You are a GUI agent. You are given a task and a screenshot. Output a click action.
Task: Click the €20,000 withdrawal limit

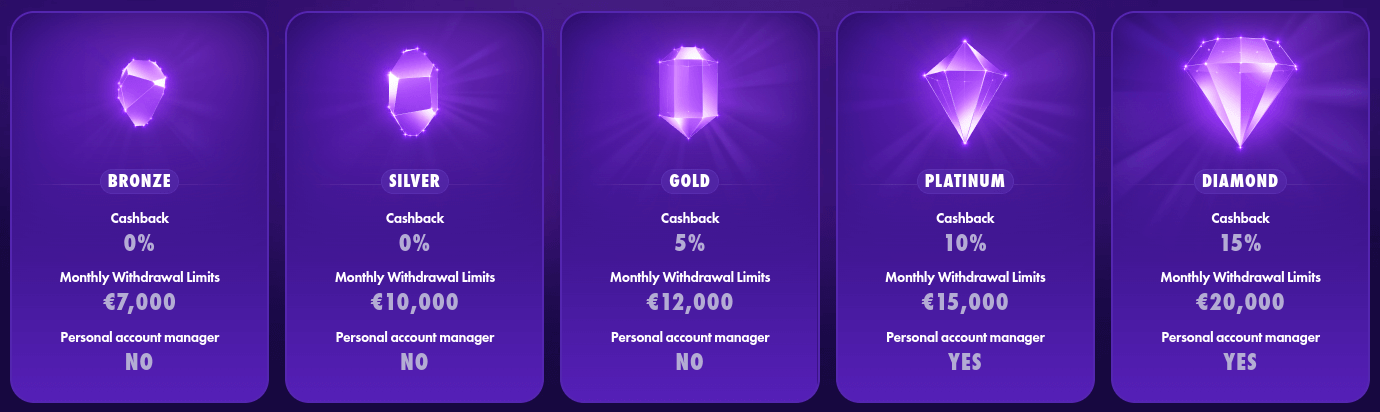tap(1240, 302)
